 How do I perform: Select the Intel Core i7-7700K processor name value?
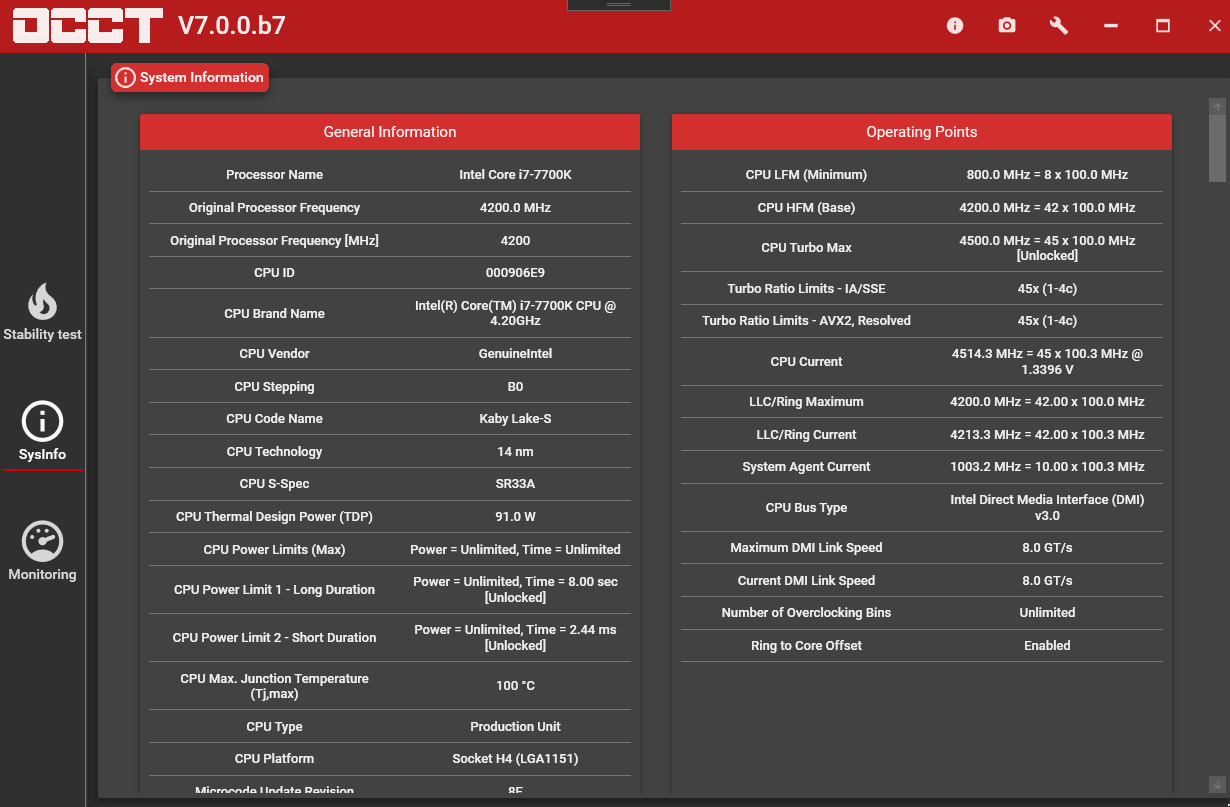(x=515, y=175)
